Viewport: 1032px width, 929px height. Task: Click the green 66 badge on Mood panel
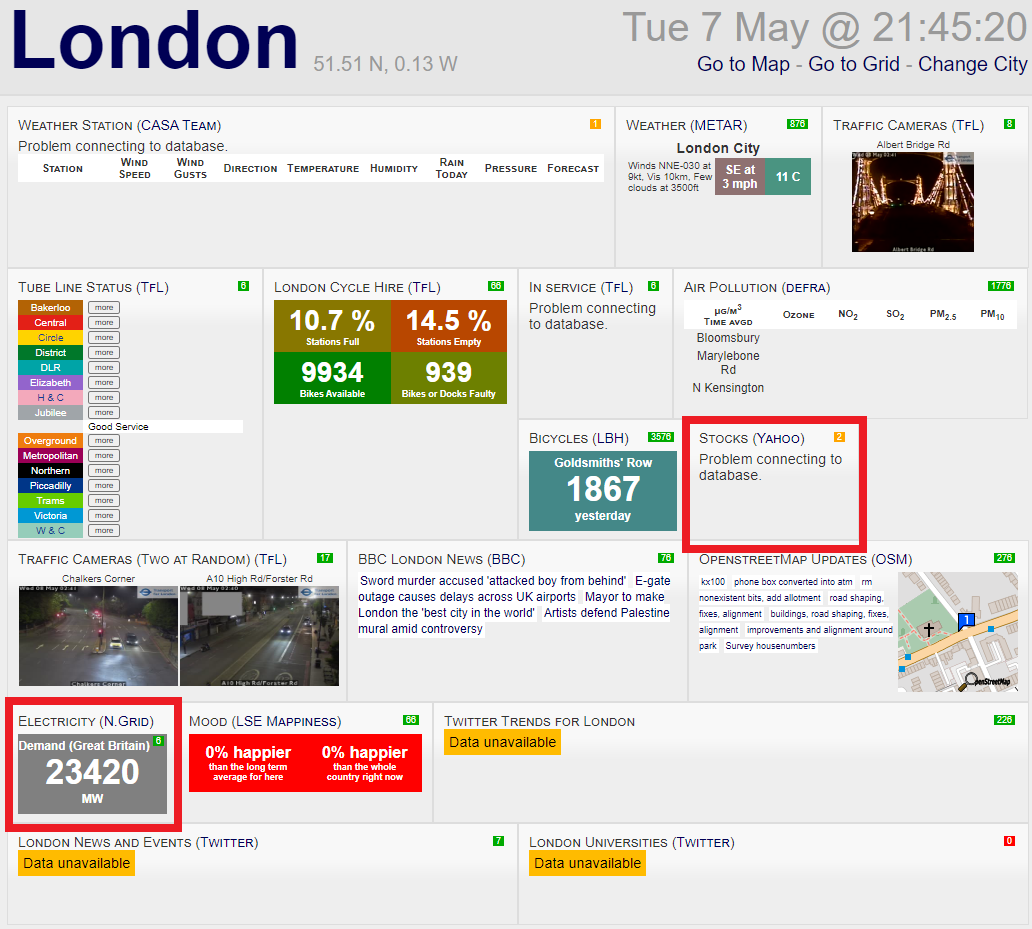[x=411, y=720]
